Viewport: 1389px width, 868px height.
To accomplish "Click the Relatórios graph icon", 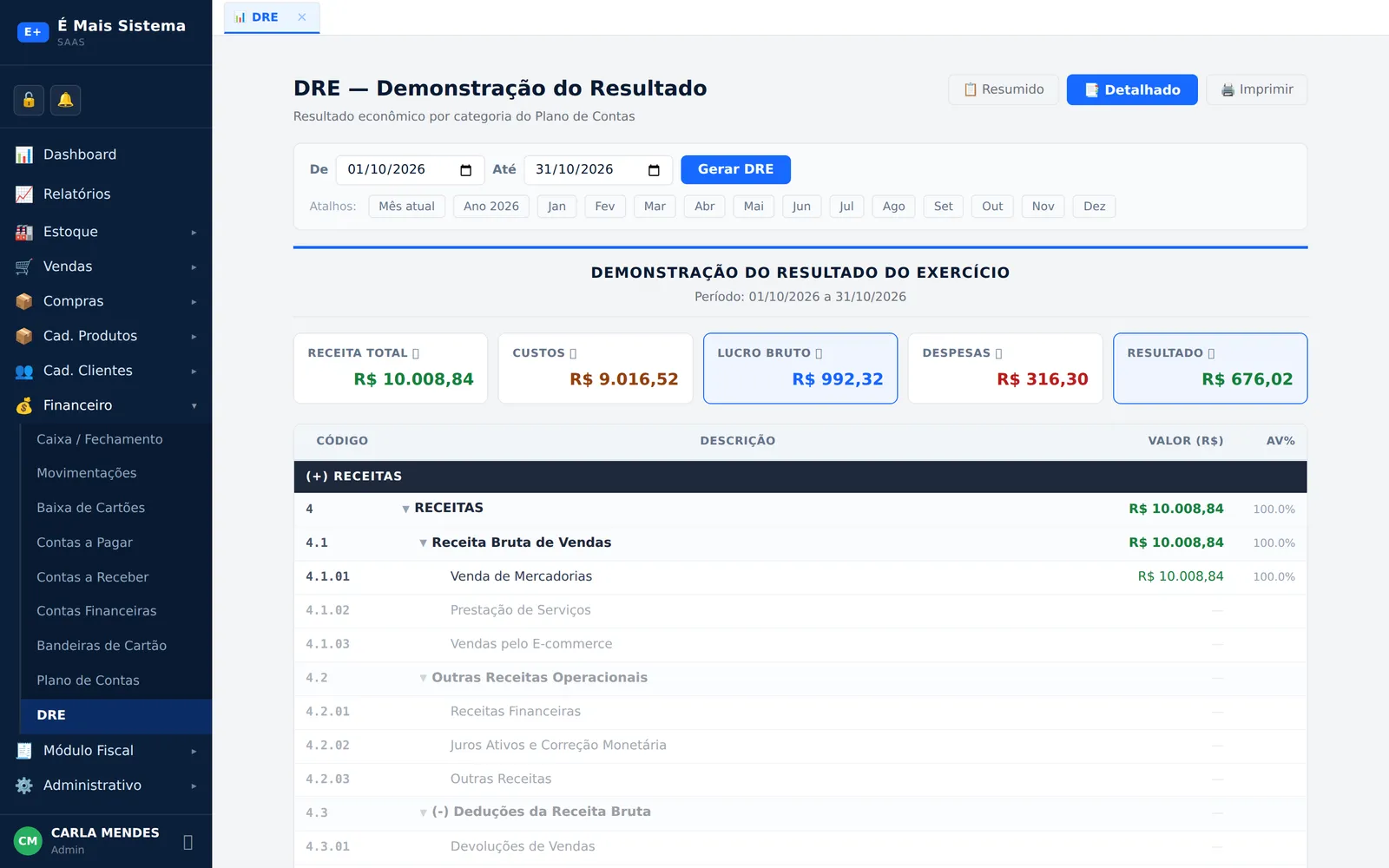I will [24, 194].
